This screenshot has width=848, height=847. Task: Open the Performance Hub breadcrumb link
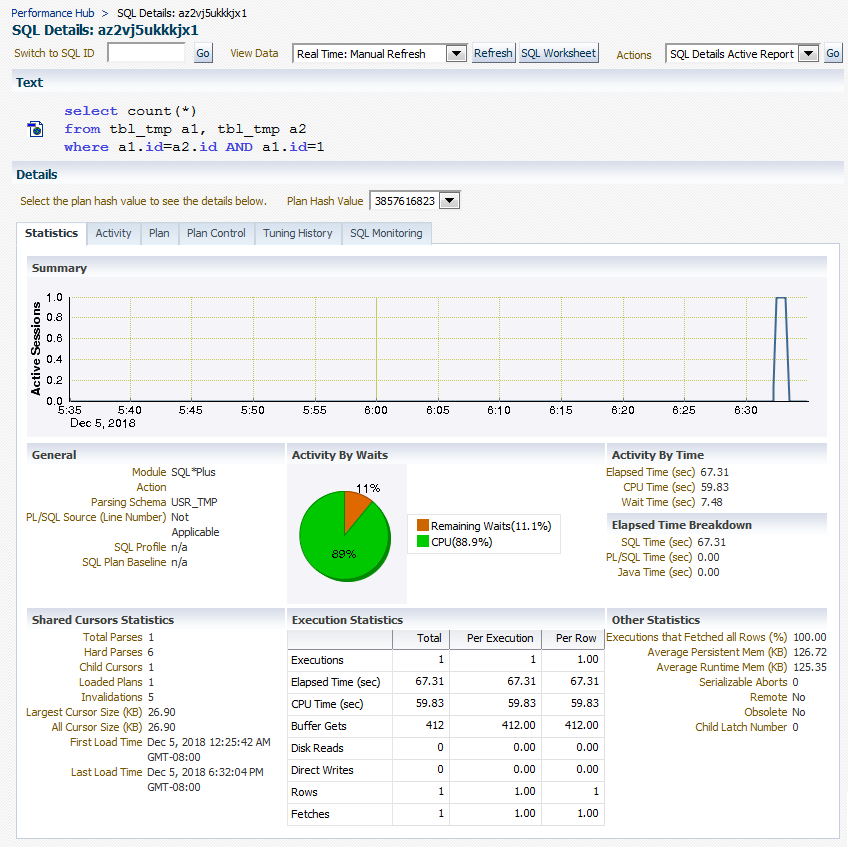click(52, 12)
